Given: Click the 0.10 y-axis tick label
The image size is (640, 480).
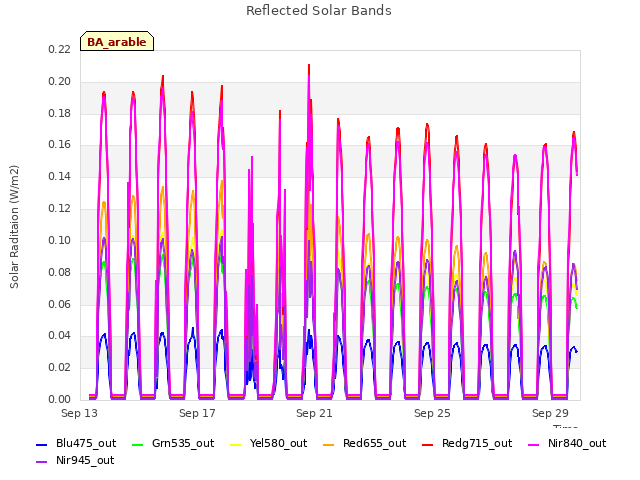Looking at the screenshot, I should (60, 240).
